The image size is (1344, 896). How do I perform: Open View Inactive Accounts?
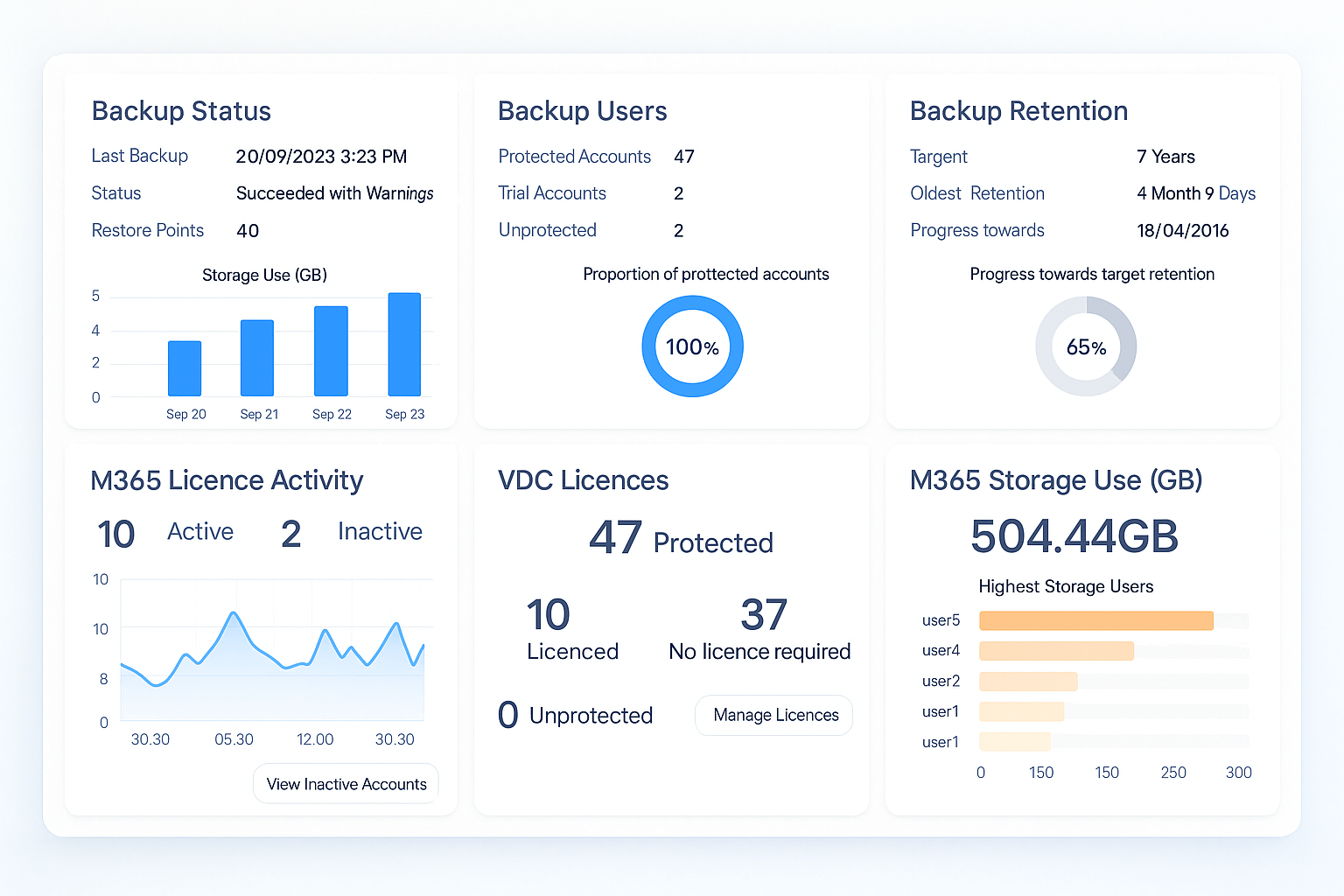click(x=346, y=784)
